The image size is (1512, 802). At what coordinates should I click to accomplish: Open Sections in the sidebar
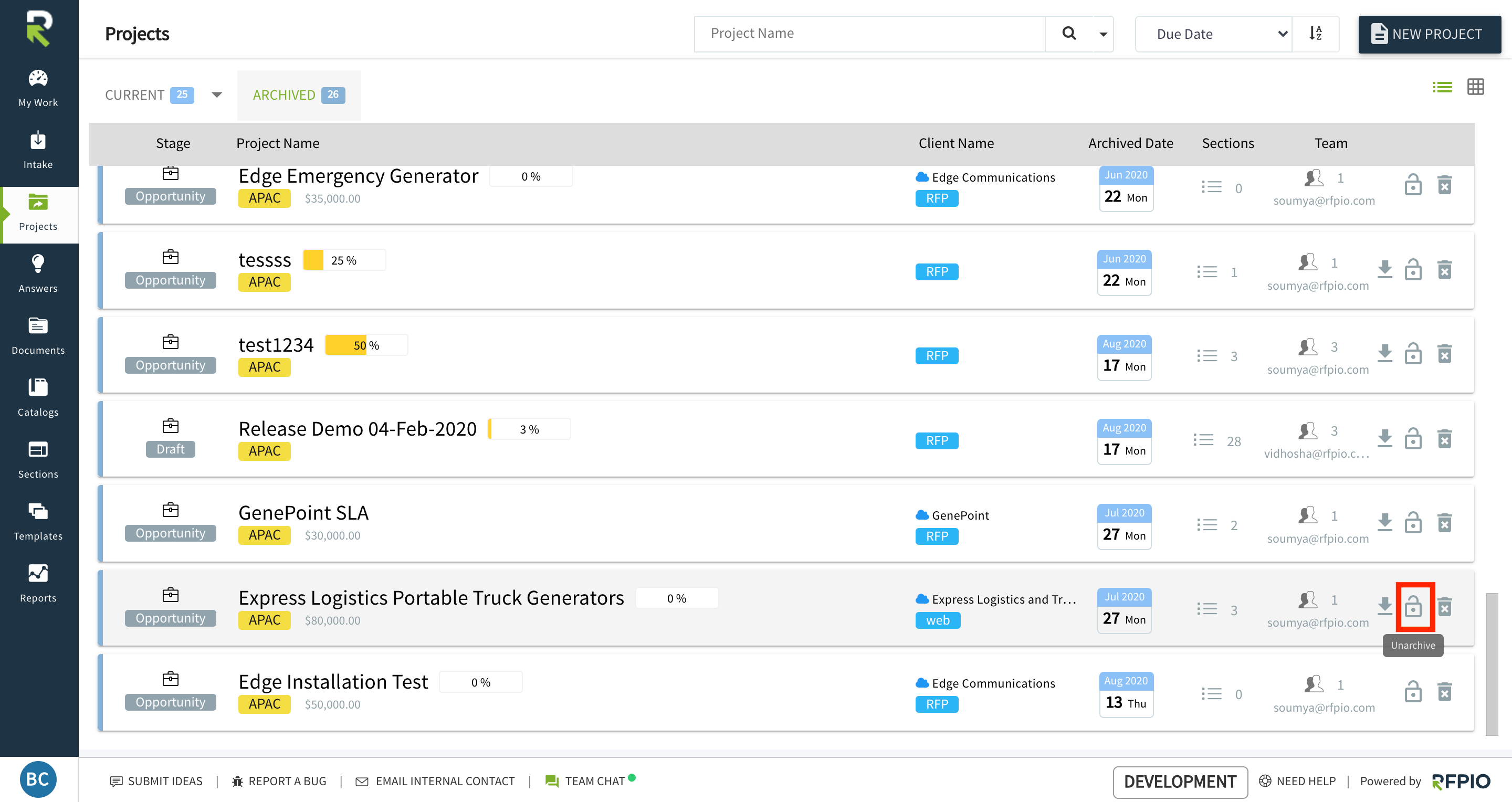pos(38,460)
